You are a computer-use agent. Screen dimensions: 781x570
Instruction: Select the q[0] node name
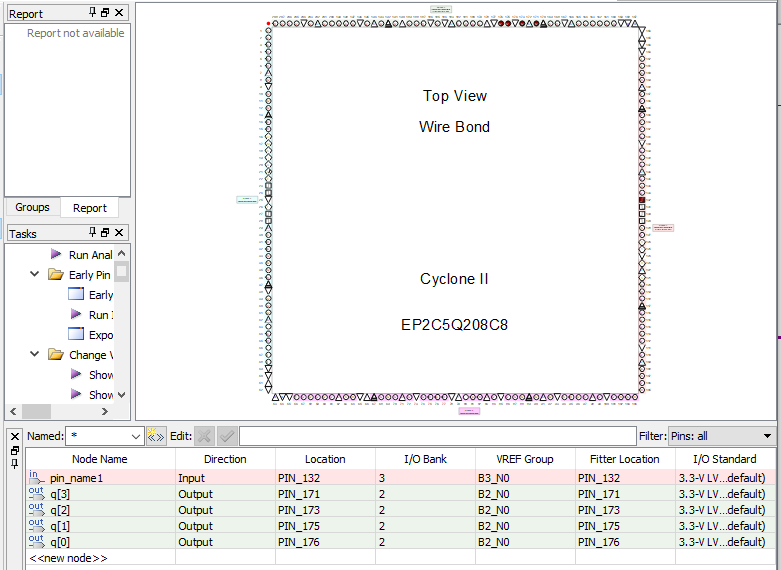(60, 542)
